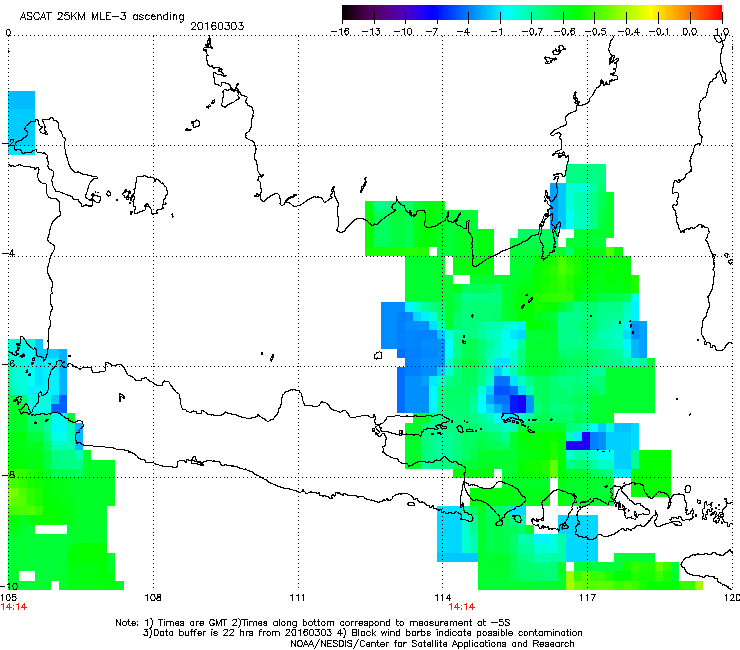Click the -16 label on the color scale
Viewport: 740px width, 650px height.
click(340, 32)
